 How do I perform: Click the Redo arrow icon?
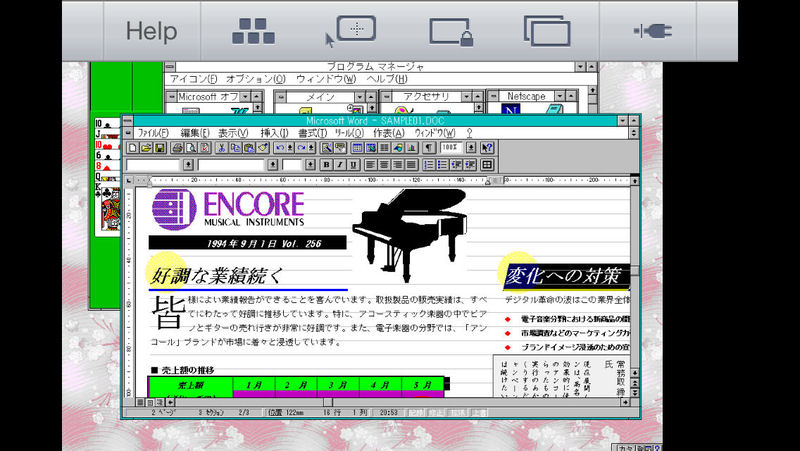tap(301, 148)
